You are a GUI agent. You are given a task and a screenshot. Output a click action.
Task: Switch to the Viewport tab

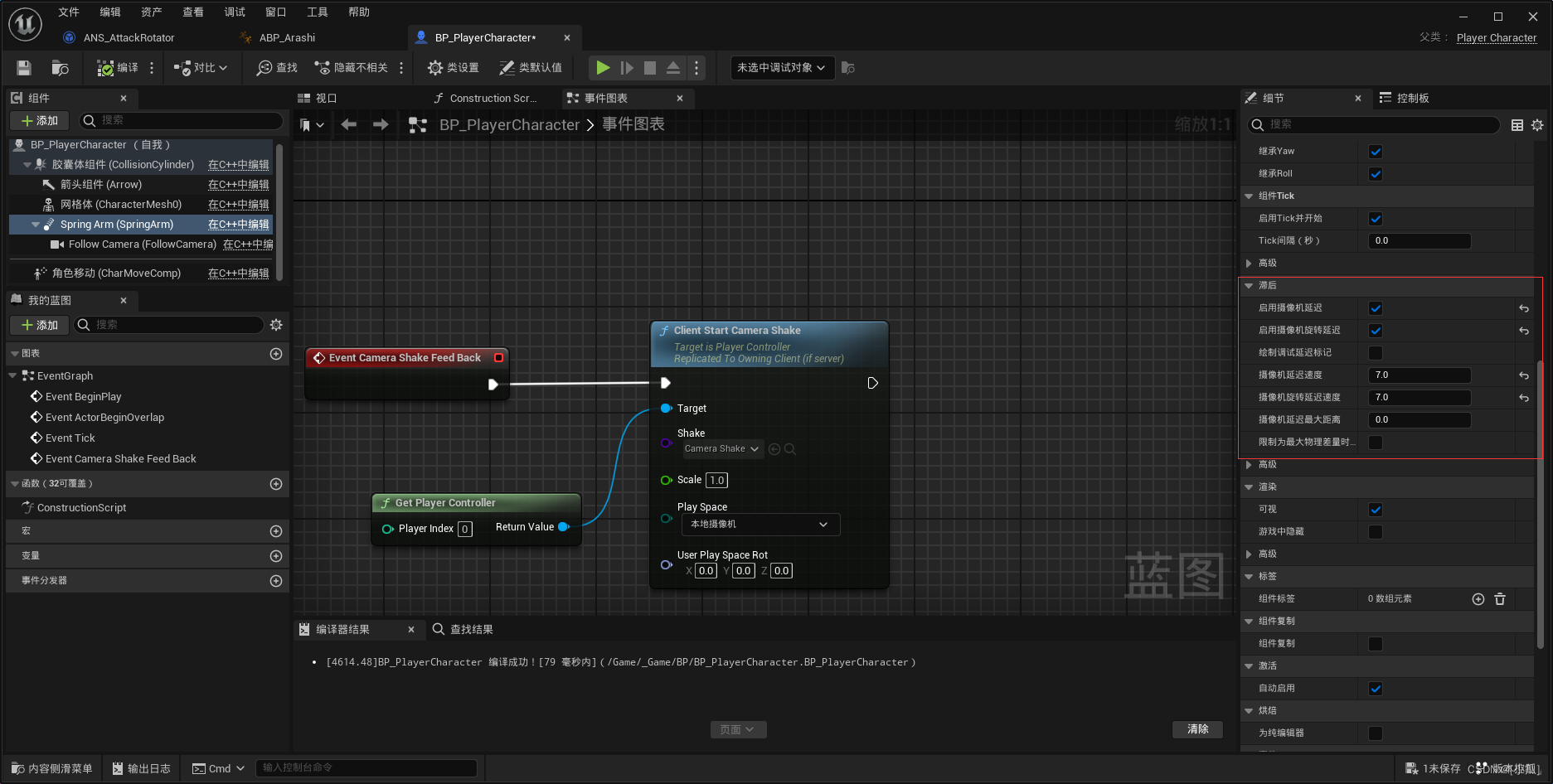[x=327, y=99]
